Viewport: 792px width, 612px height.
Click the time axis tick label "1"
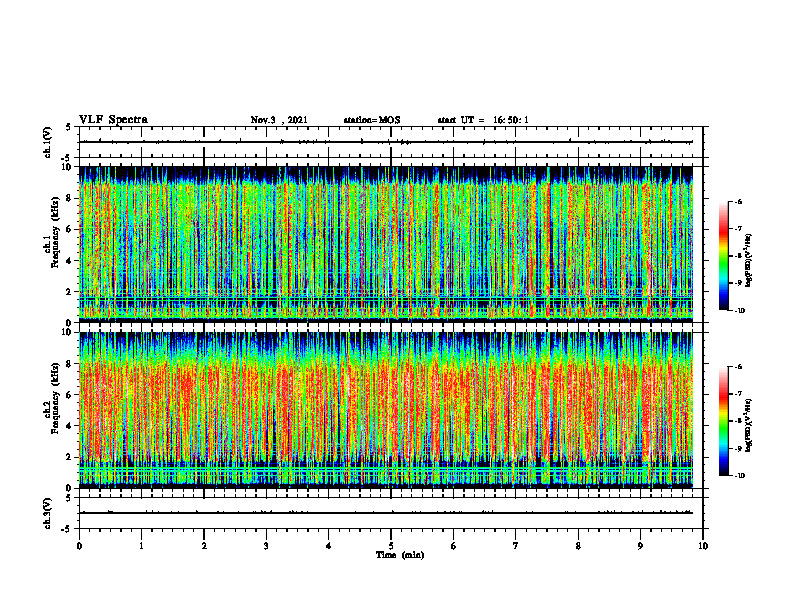[x=141, y=546]
